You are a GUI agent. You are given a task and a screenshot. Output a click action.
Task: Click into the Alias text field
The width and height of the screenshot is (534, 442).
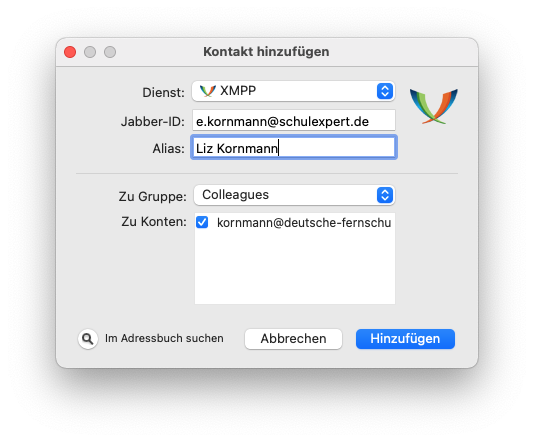pos(294,147)
